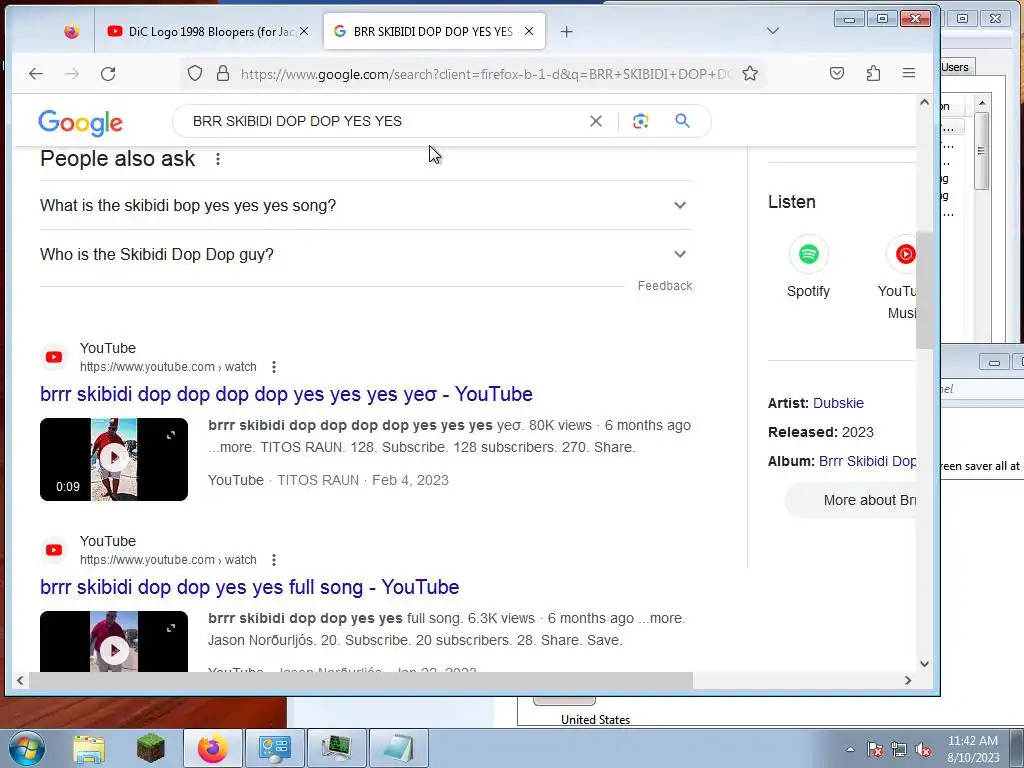
Task: Open options dots for full song result
Action: 274,560
